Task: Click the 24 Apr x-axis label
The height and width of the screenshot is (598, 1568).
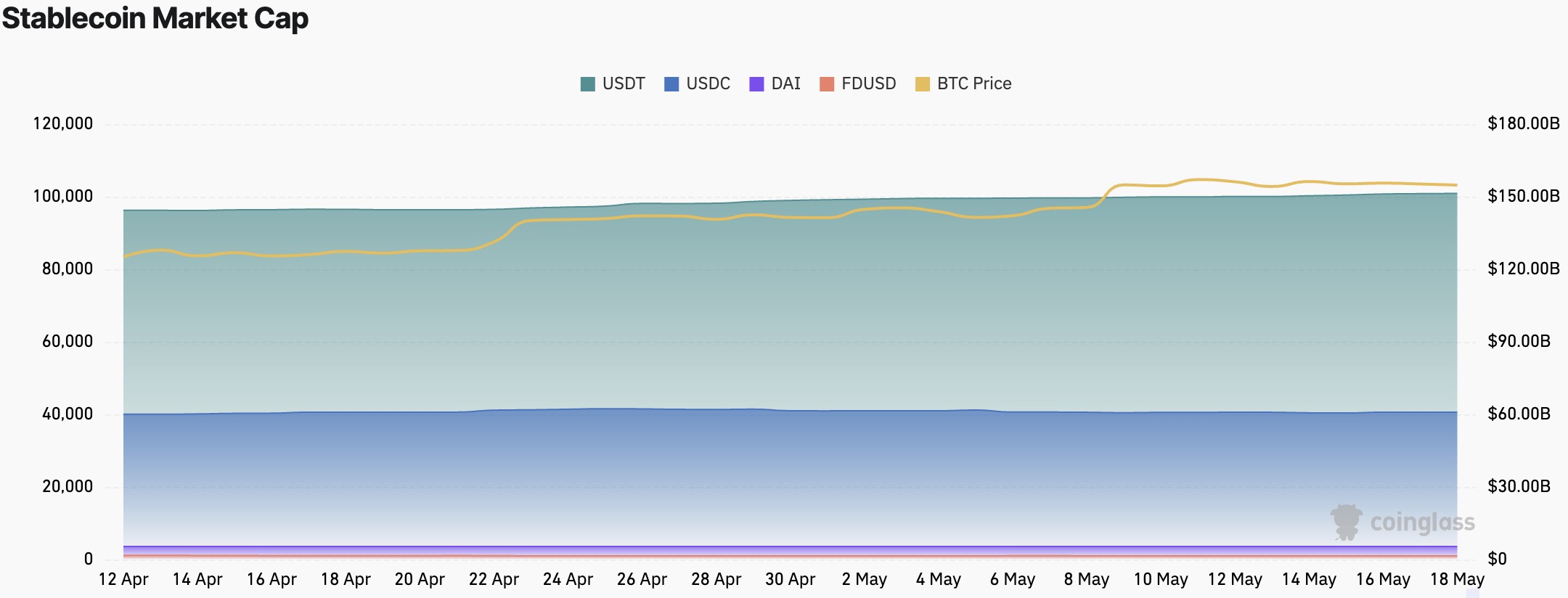Action: pos(568,580)
